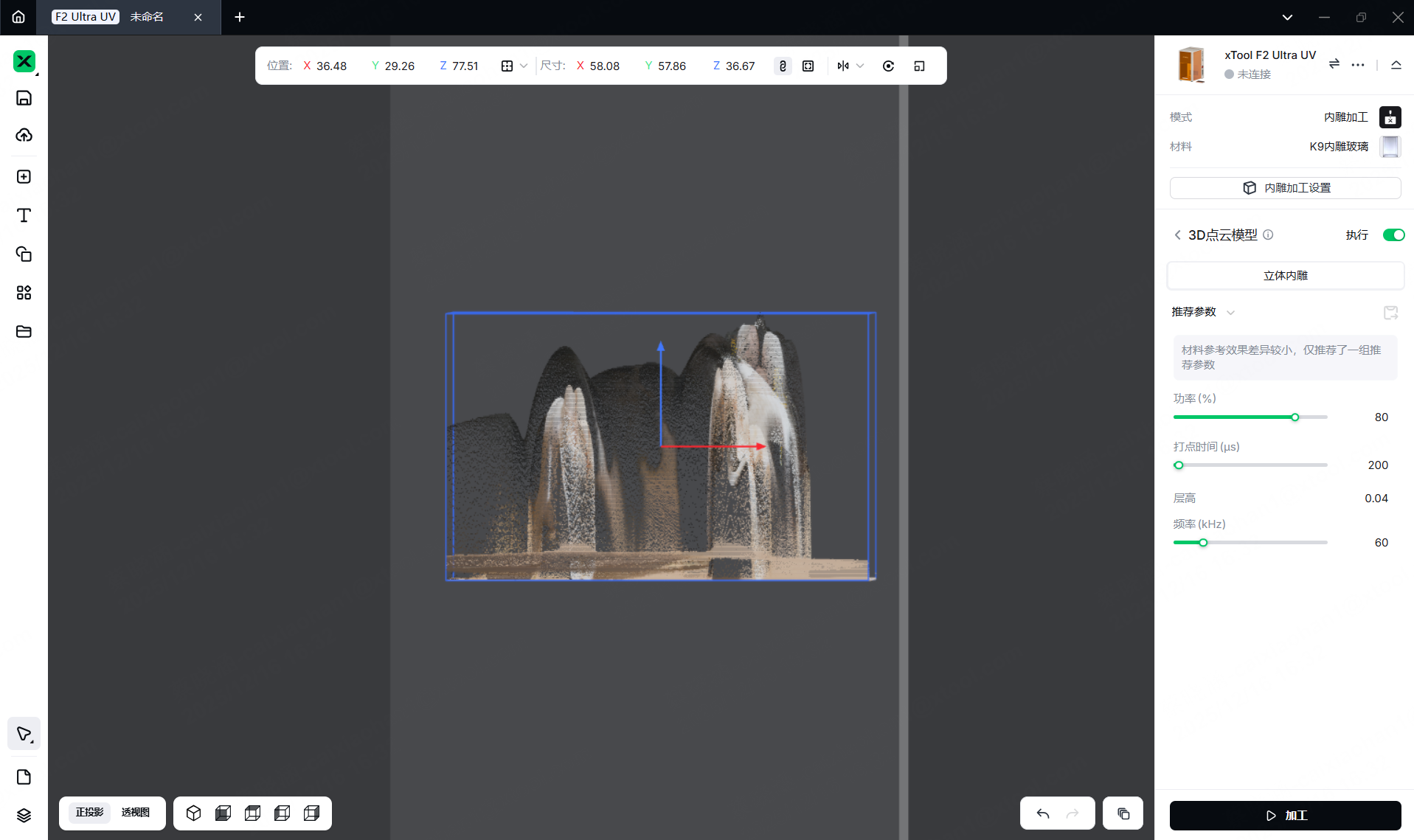Click the undo arrow button
This screenshot has height=840, width=1414.
[x=1042, y=813]
